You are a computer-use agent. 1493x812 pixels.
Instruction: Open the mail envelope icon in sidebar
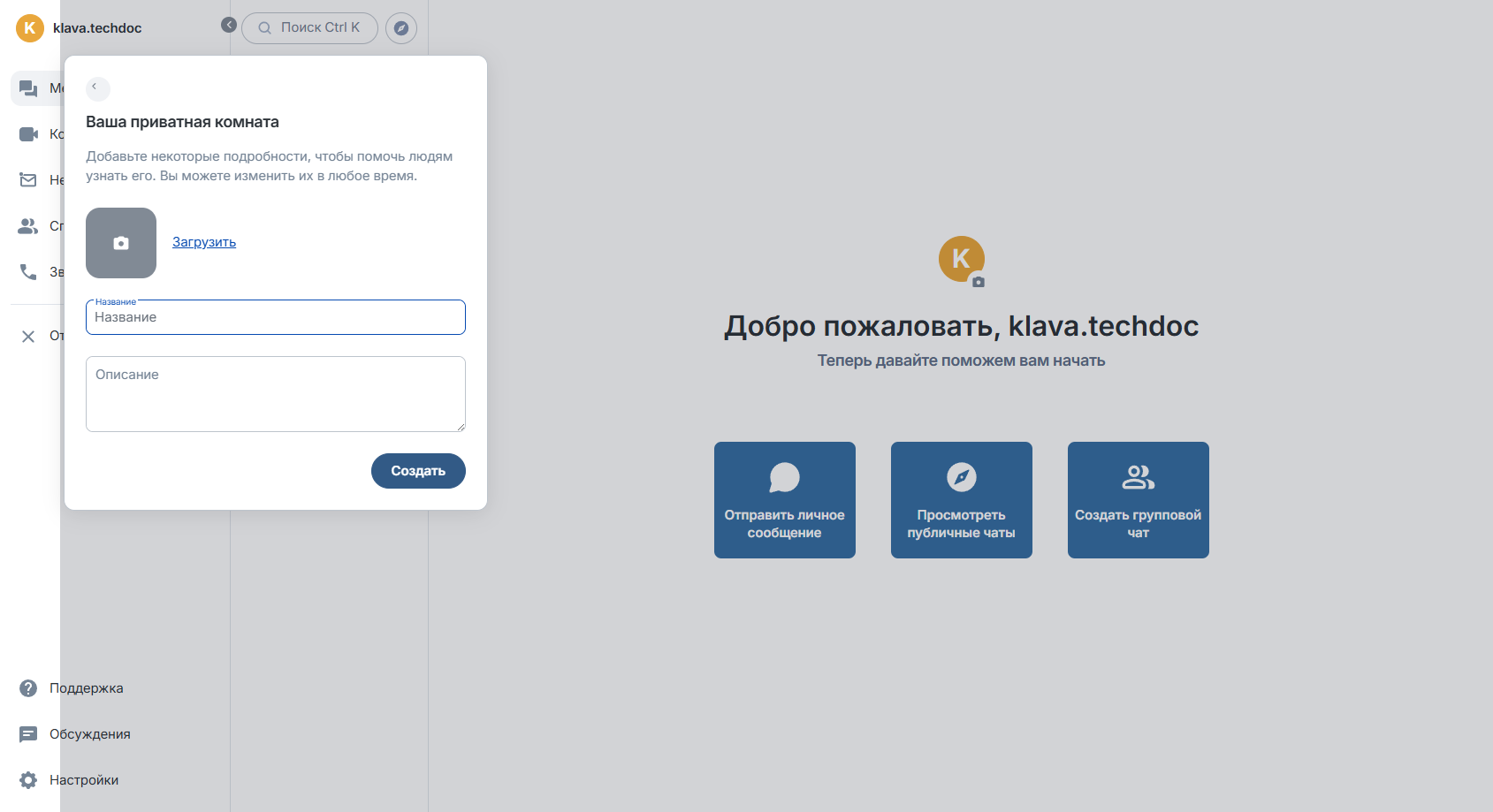[28, 180]
